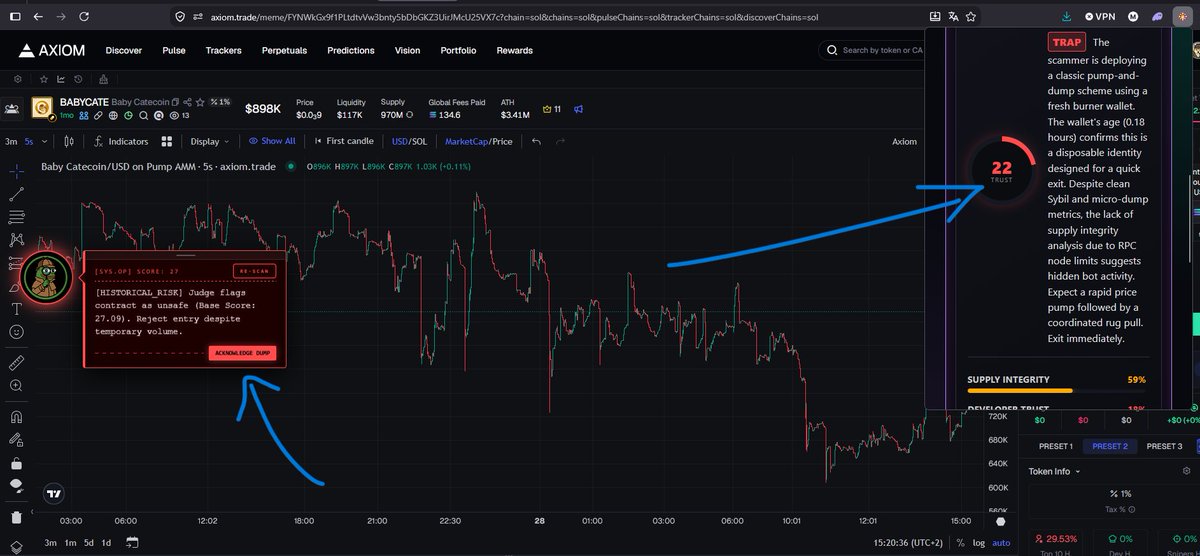Open the Discover menu

pos(123,50)
